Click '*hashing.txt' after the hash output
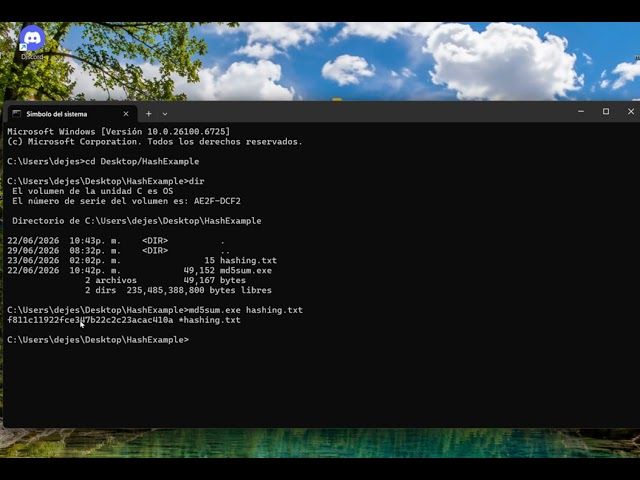Image resolution: width=640 pixels, height=480 pixels. coord(209,320)
